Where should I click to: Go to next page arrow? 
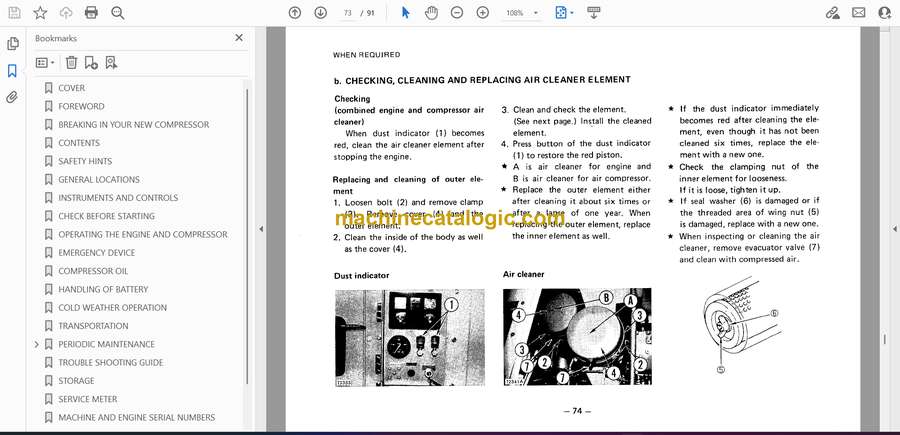click(321, 13)
